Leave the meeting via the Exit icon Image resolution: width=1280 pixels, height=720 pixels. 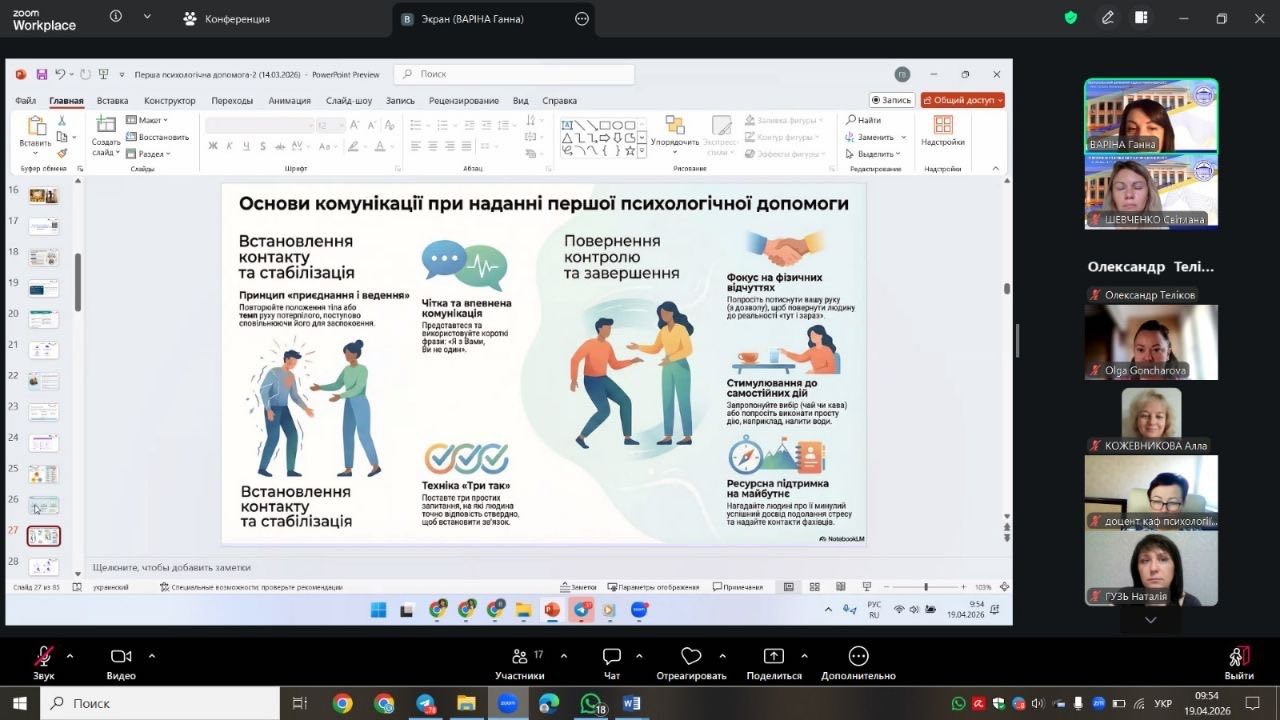click(1238, 657)
